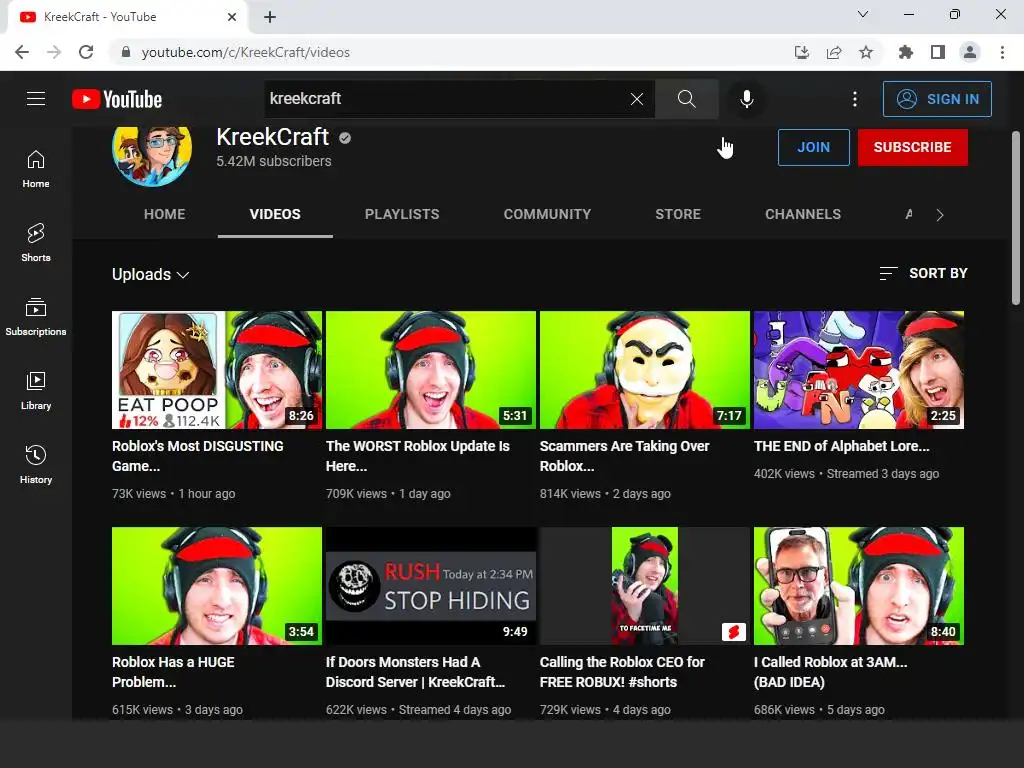Viewport: 1024px width, 768px height.
Task: Open the Community tab
Action: pos(547,214)
